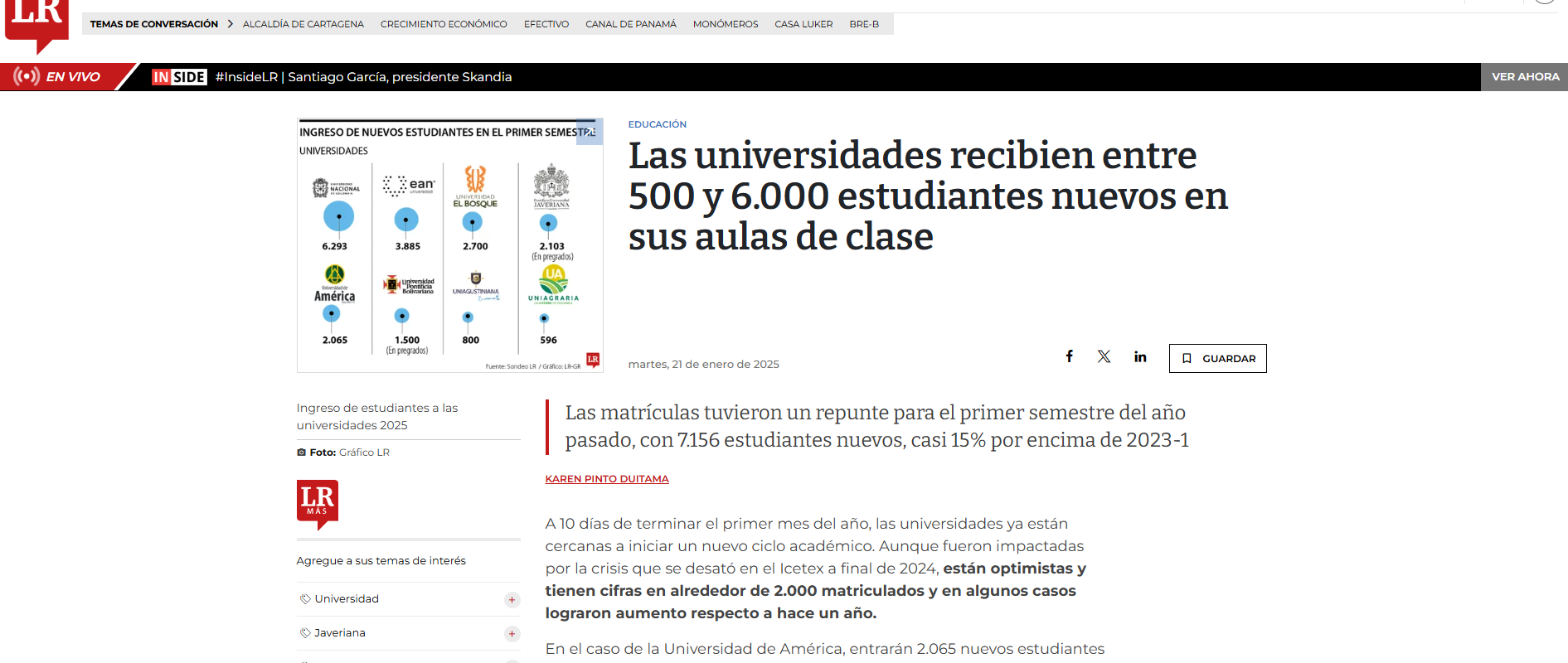Click the Agregue a sus temas de interés text

tap(381, 561)
